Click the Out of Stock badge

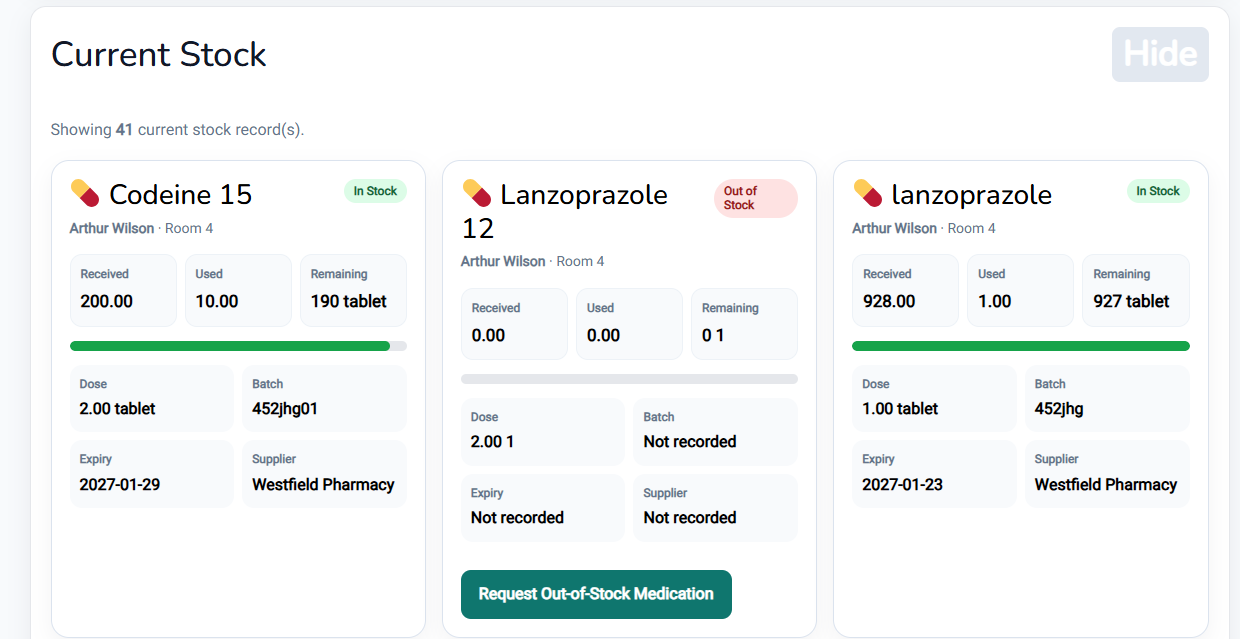[756, 198]
